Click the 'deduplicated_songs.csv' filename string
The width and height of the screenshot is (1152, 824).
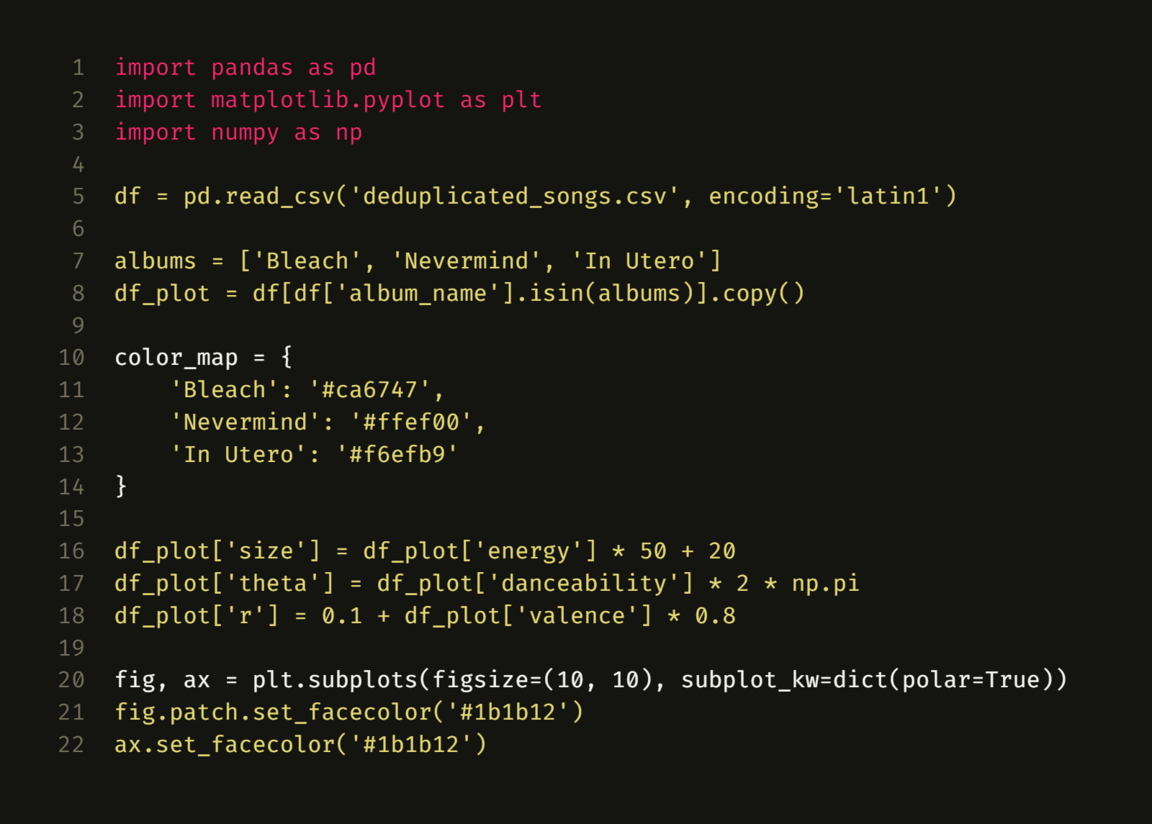514,196
